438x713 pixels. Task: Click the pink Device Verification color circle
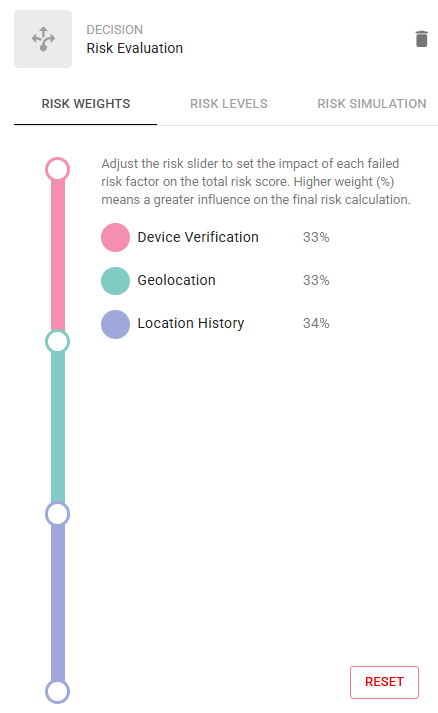coord(116,237)
